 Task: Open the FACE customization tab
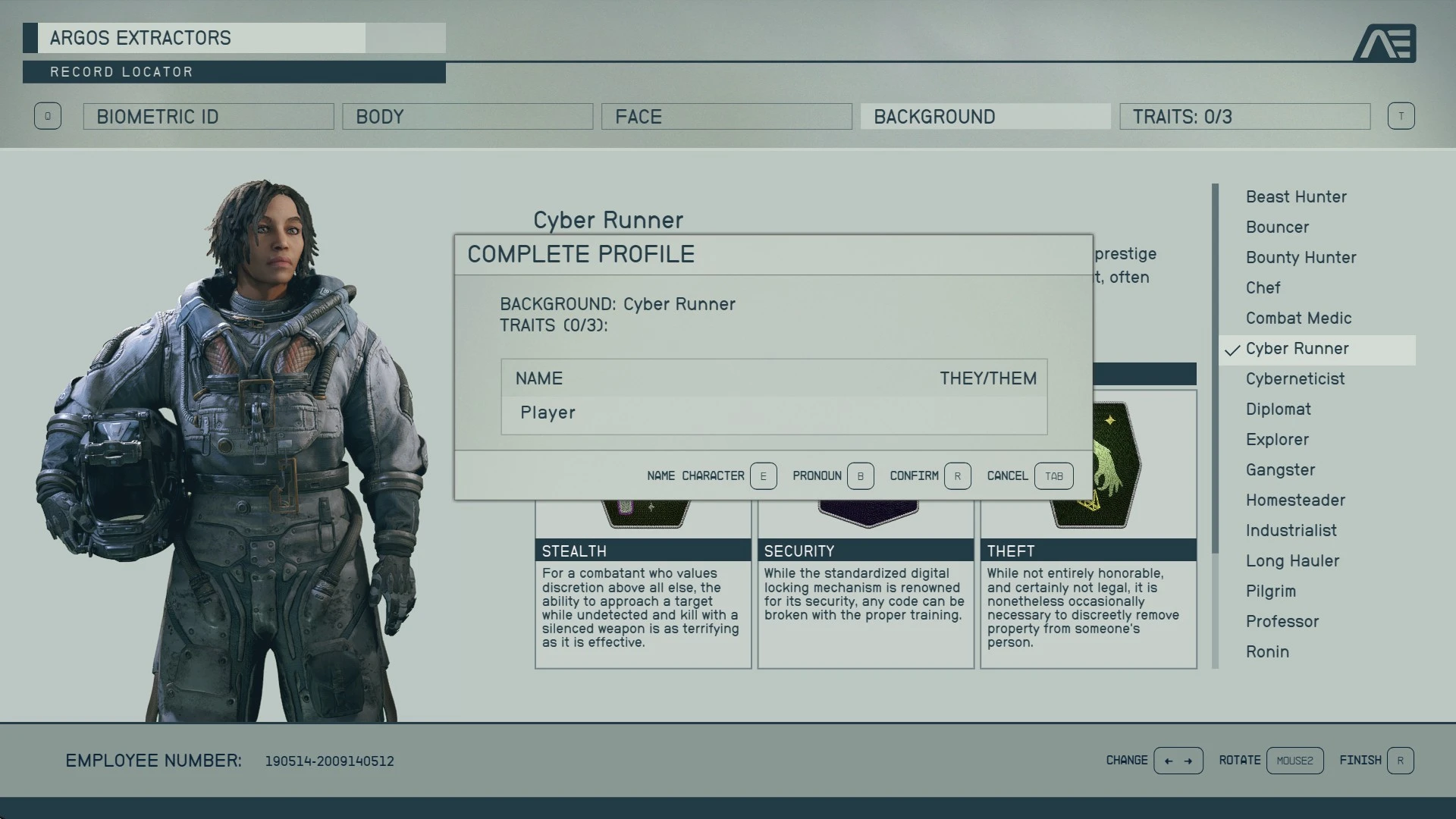tap(727, 117)
